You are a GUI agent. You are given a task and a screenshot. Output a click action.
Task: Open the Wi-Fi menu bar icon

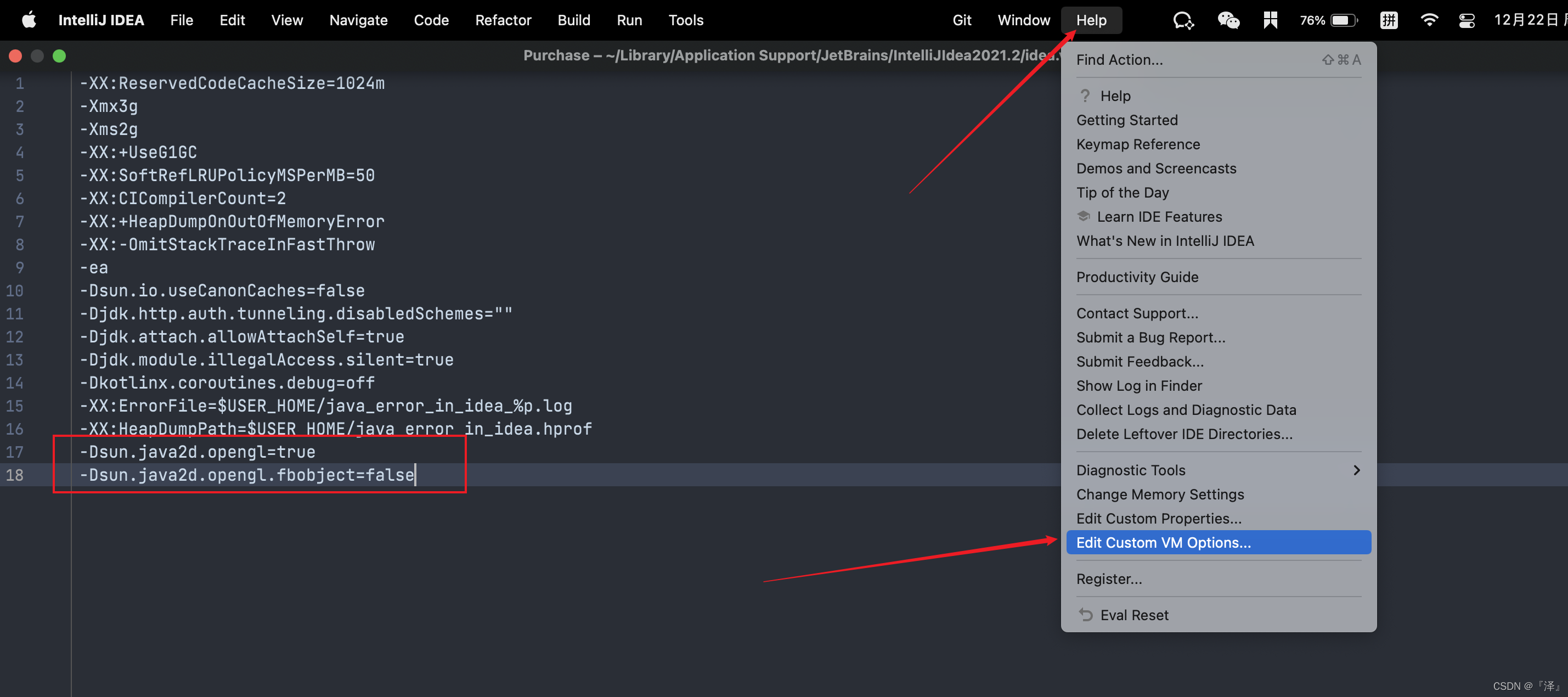coord(1429,20)
